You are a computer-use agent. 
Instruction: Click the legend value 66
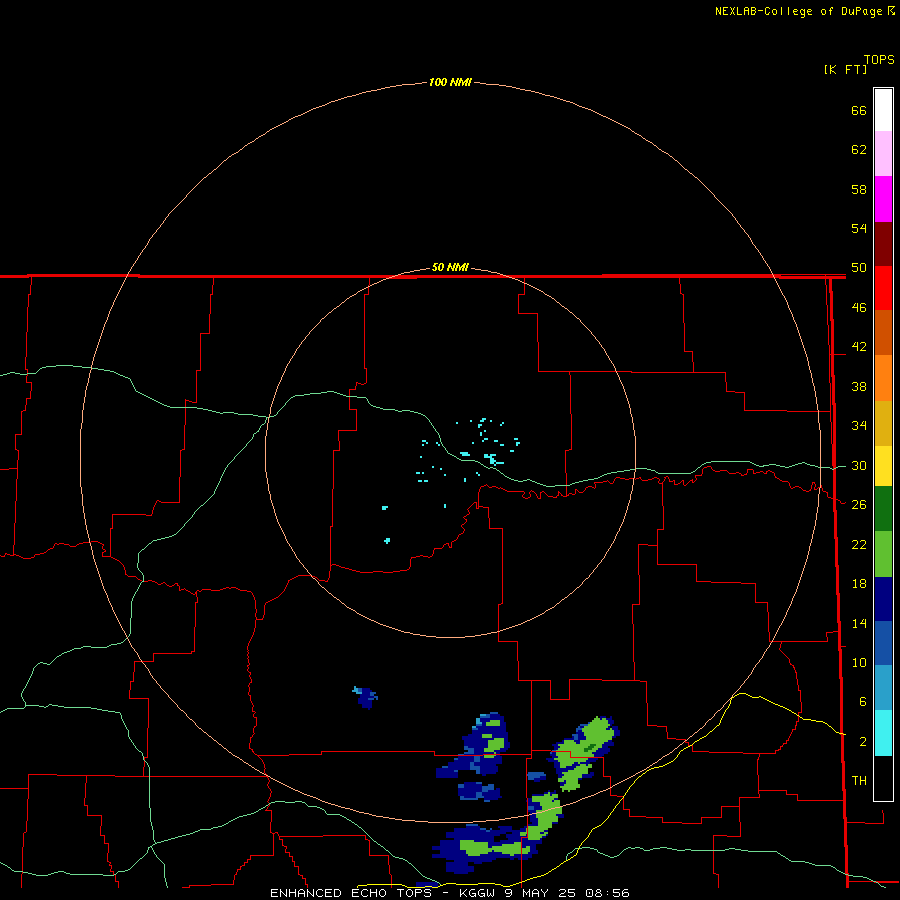click(859, 110)
